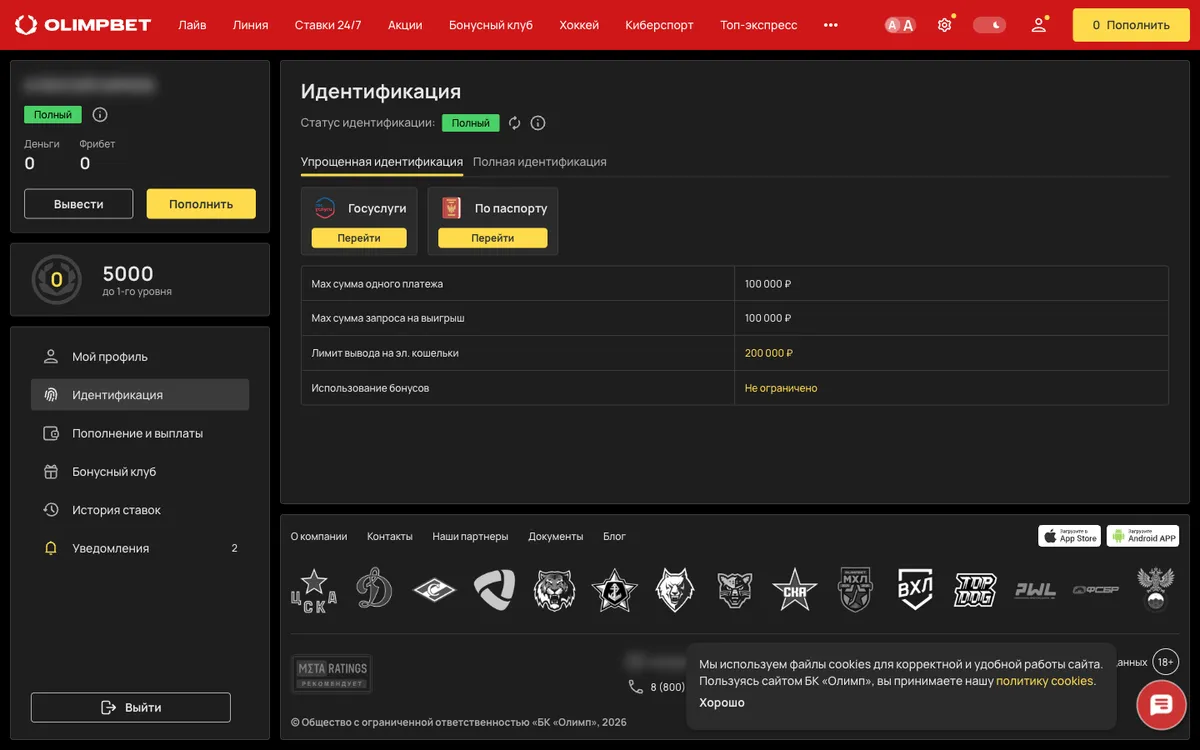Click the ВХЛ league logo
1200x750 pixels.
(x=915, y=590)
